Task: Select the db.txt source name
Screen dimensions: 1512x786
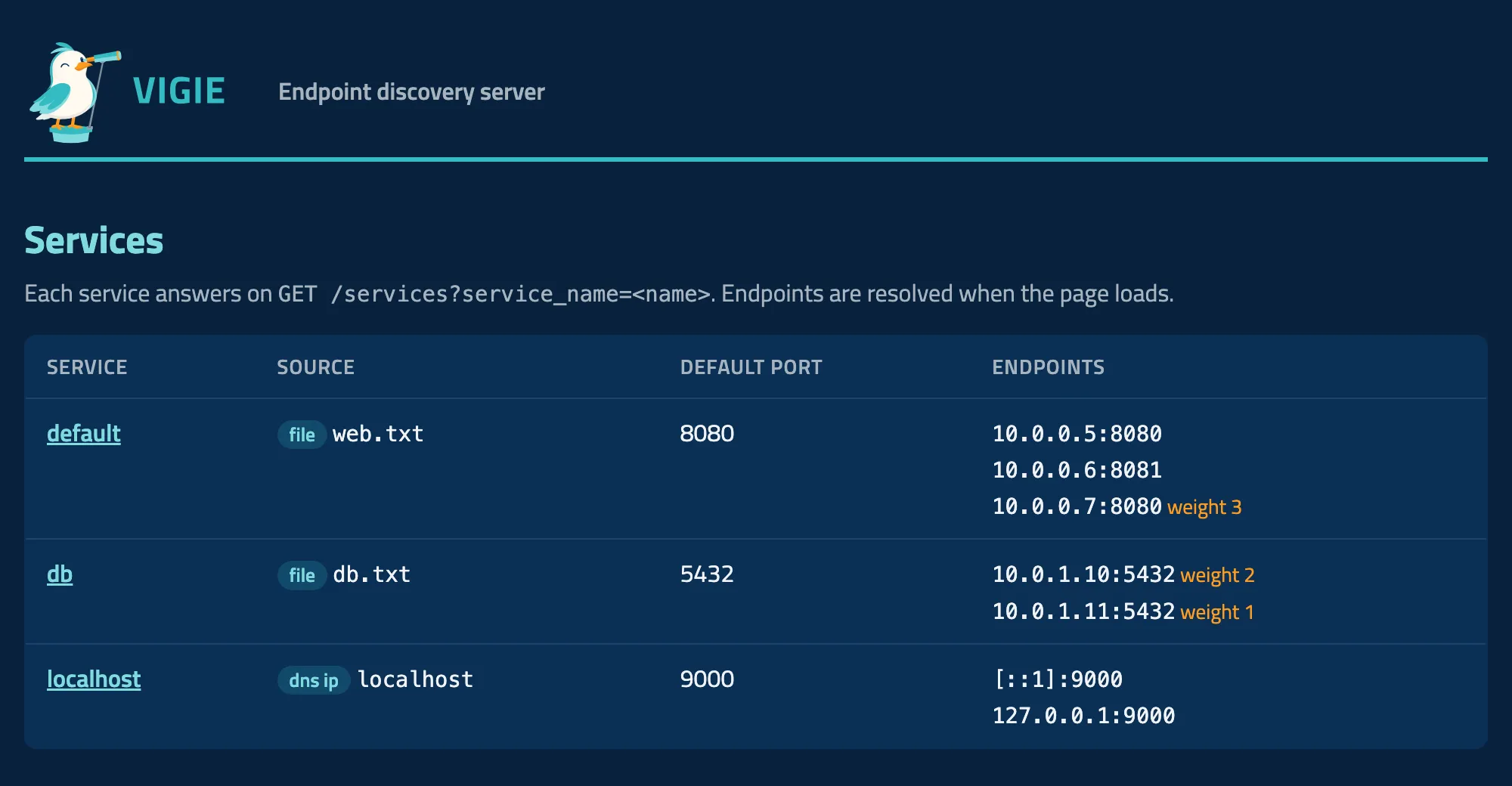Action: click(x=371, y=574)
